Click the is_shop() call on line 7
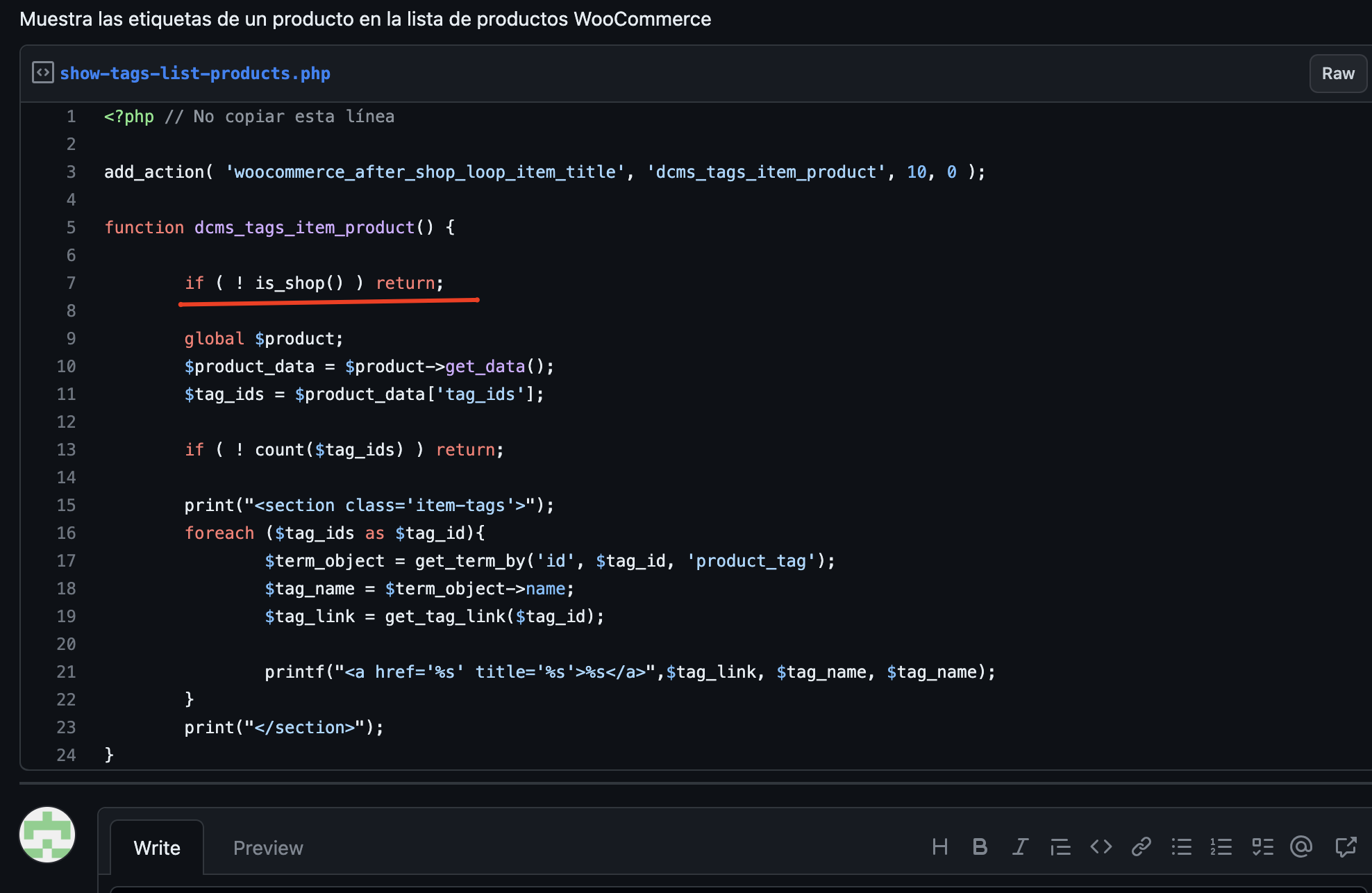Screen dimensions: 1372x893 (299, 283)
